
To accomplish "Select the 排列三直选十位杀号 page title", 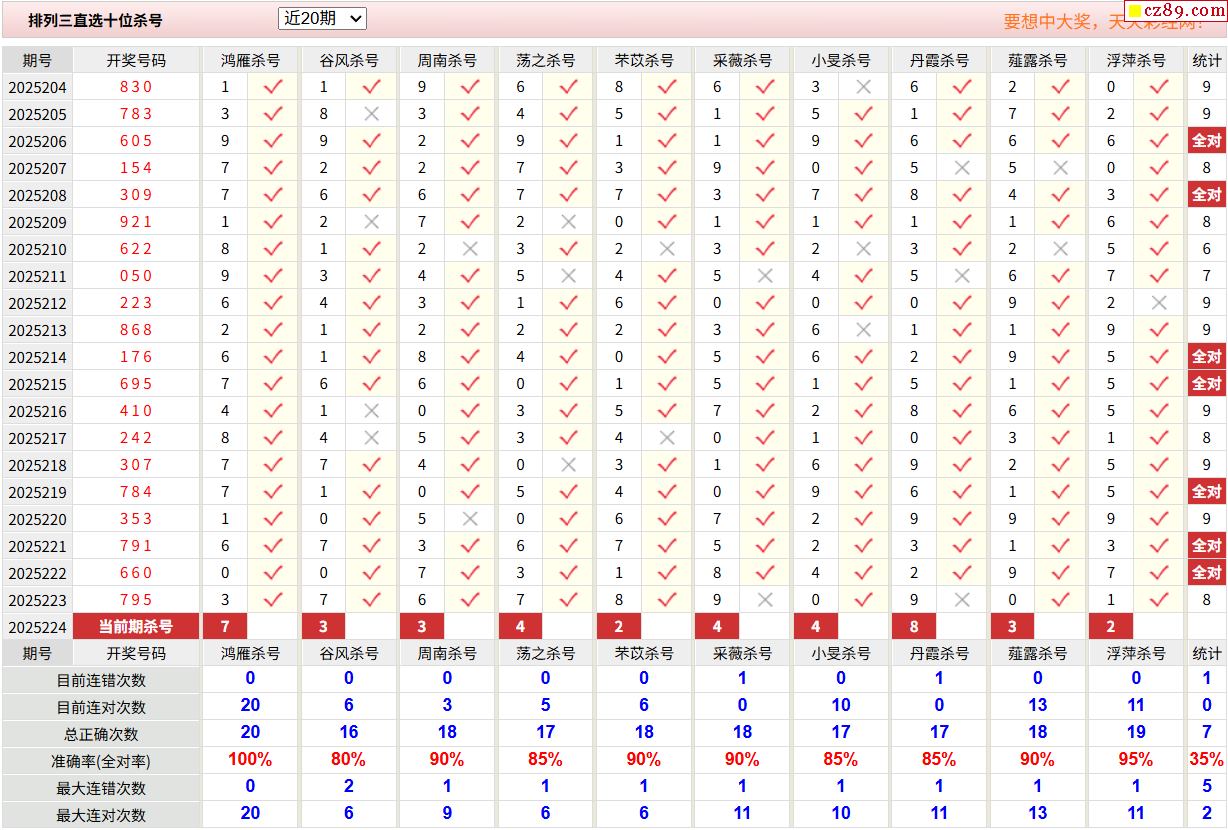I will coord(95,20).
